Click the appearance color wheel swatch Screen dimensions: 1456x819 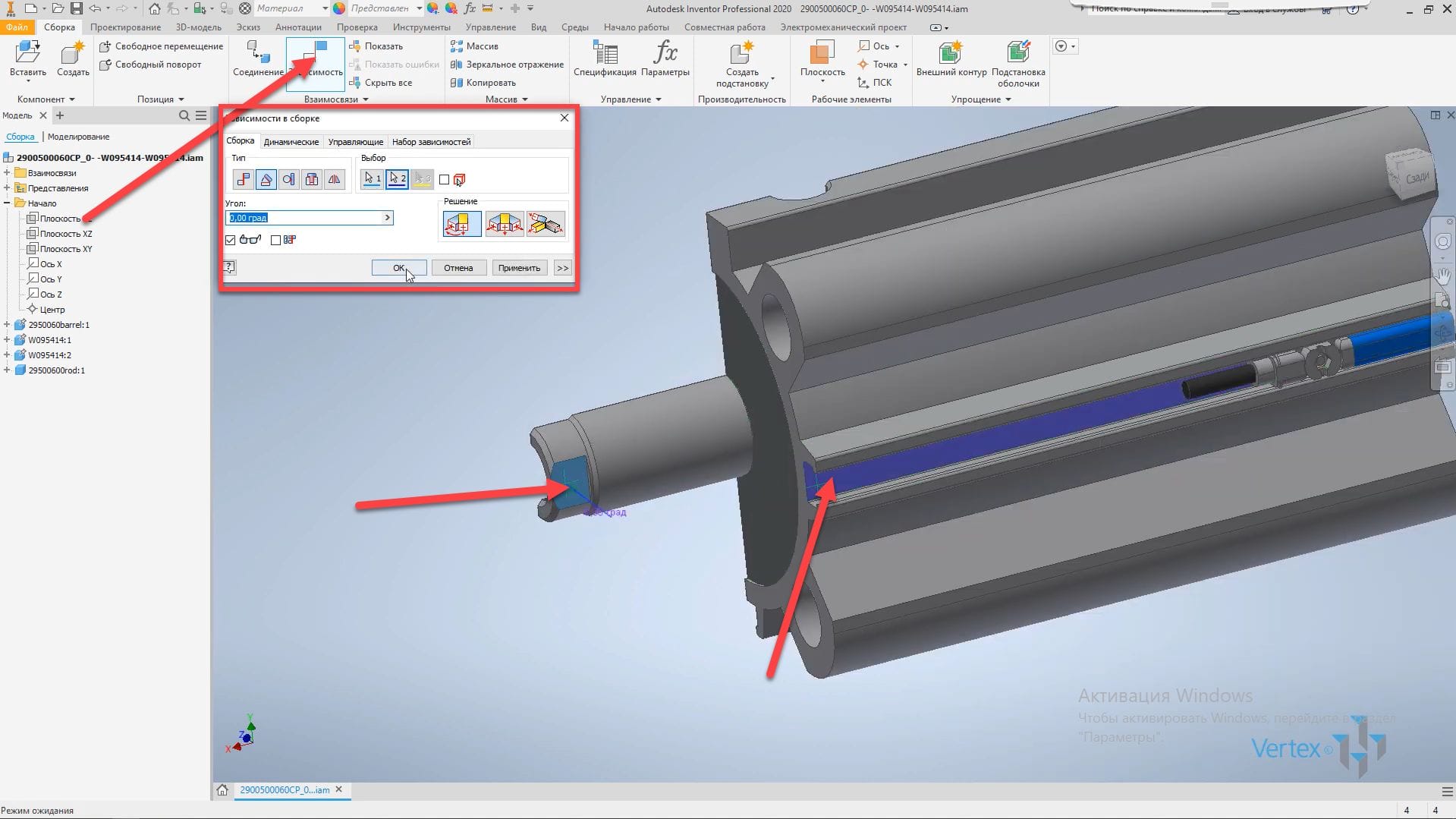point(339,8)
